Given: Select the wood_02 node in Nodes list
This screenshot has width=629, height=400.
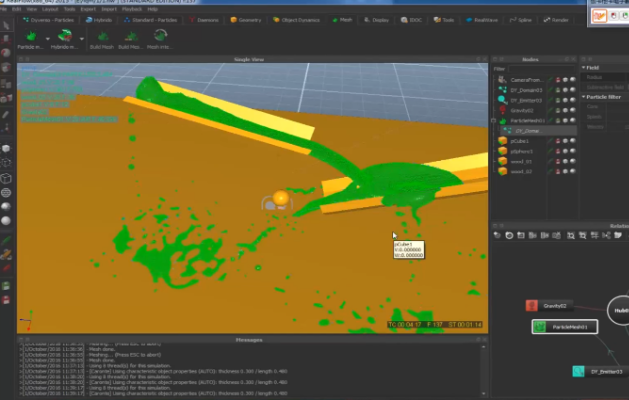Looking at the screenshot, I should point(521,171).
